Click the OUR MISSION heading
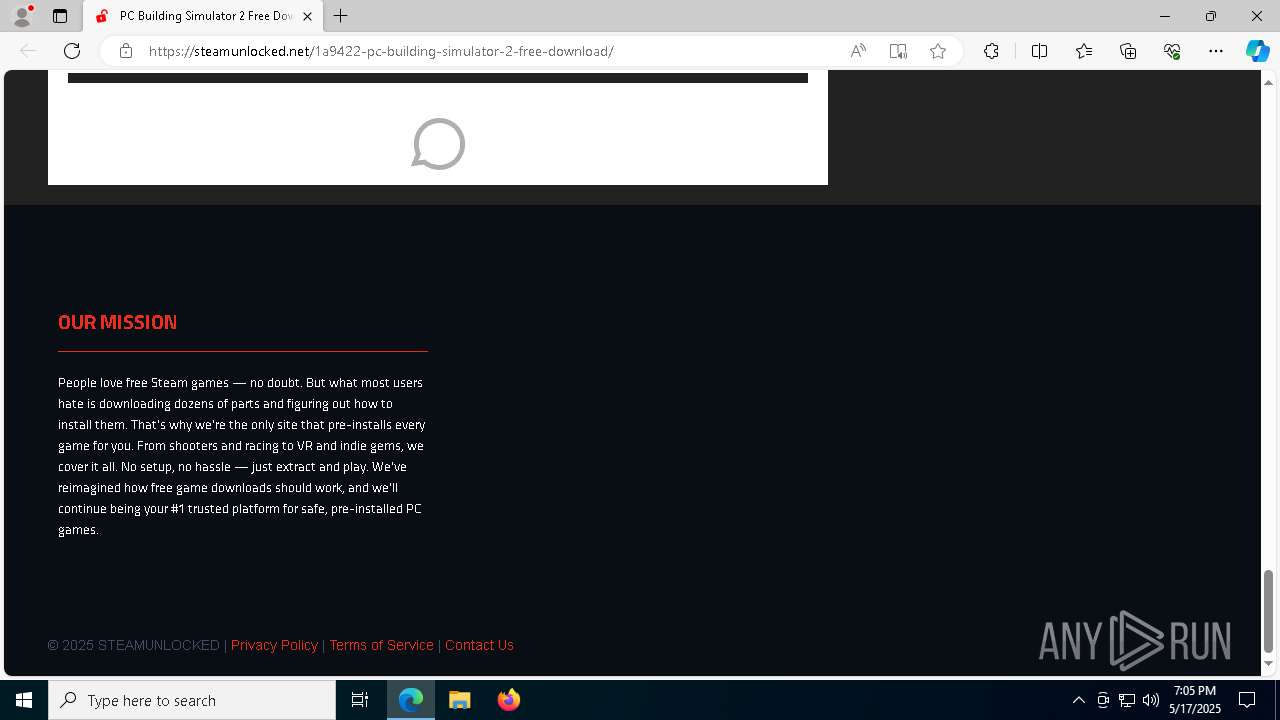This screenshot has width=1280, height=720. [117, 322]
